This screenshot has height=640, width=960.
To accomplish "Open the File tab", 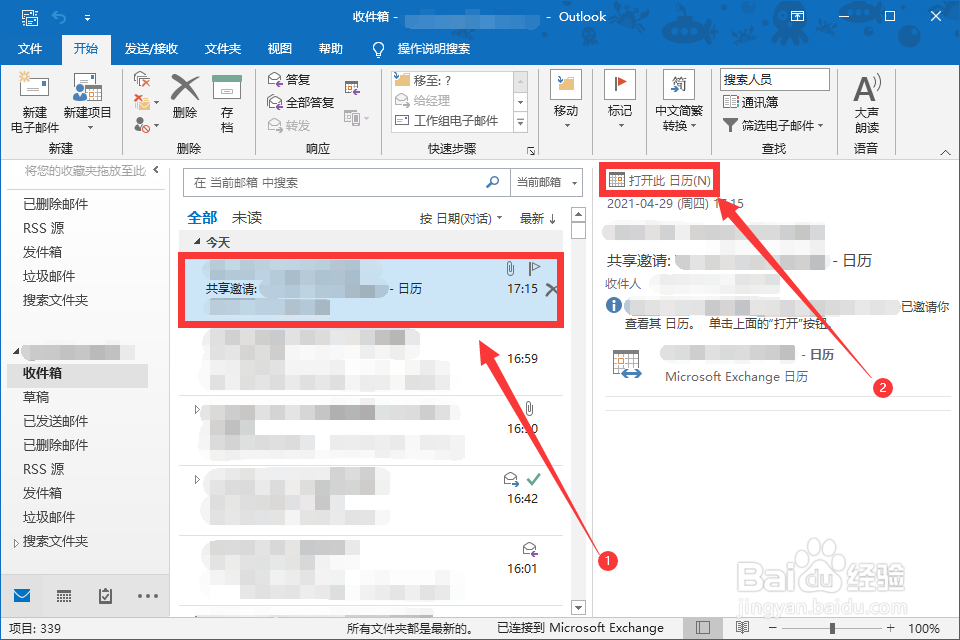I will tap(29, 49).
